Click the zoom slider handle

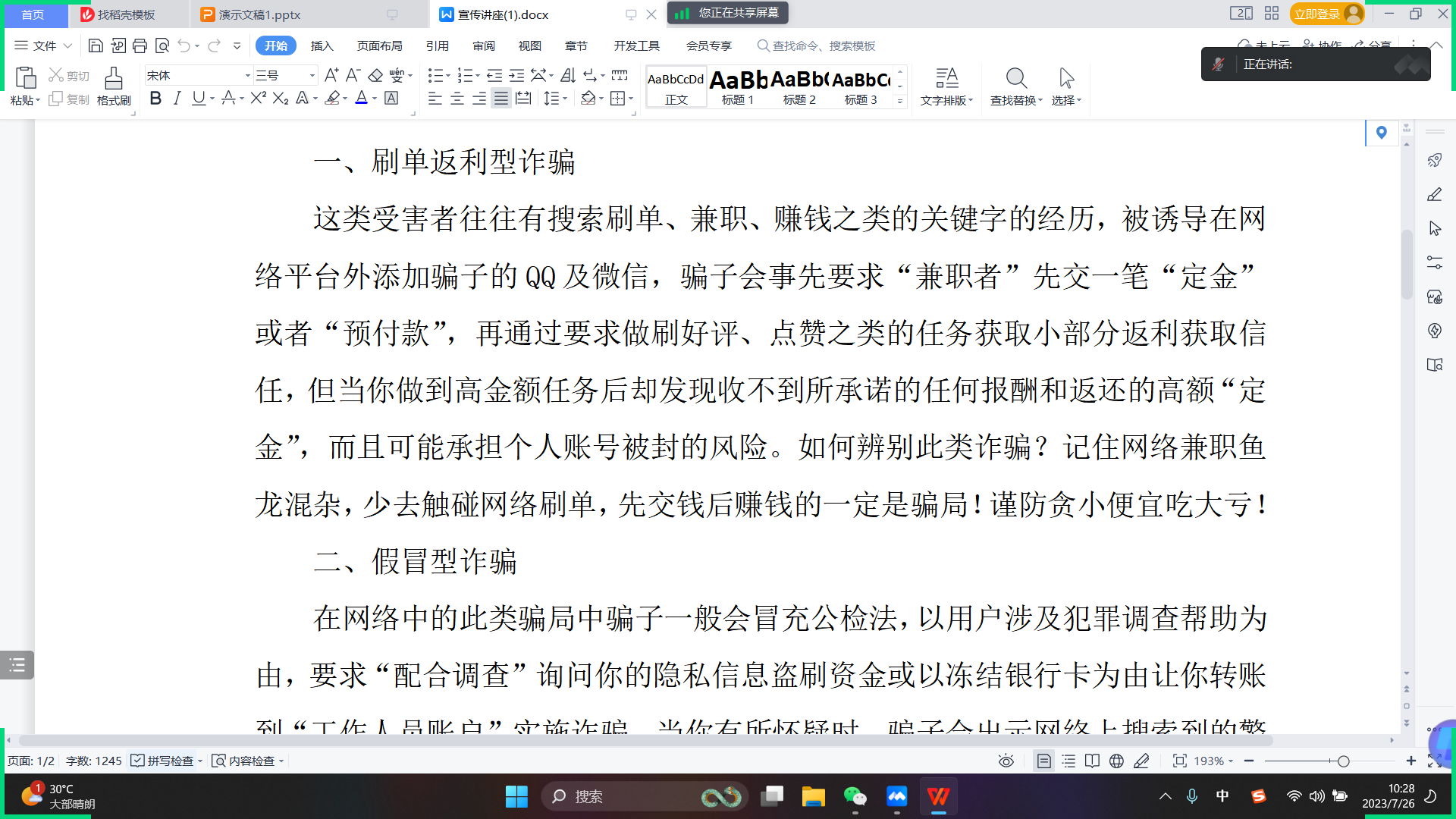pos(1343,761)
